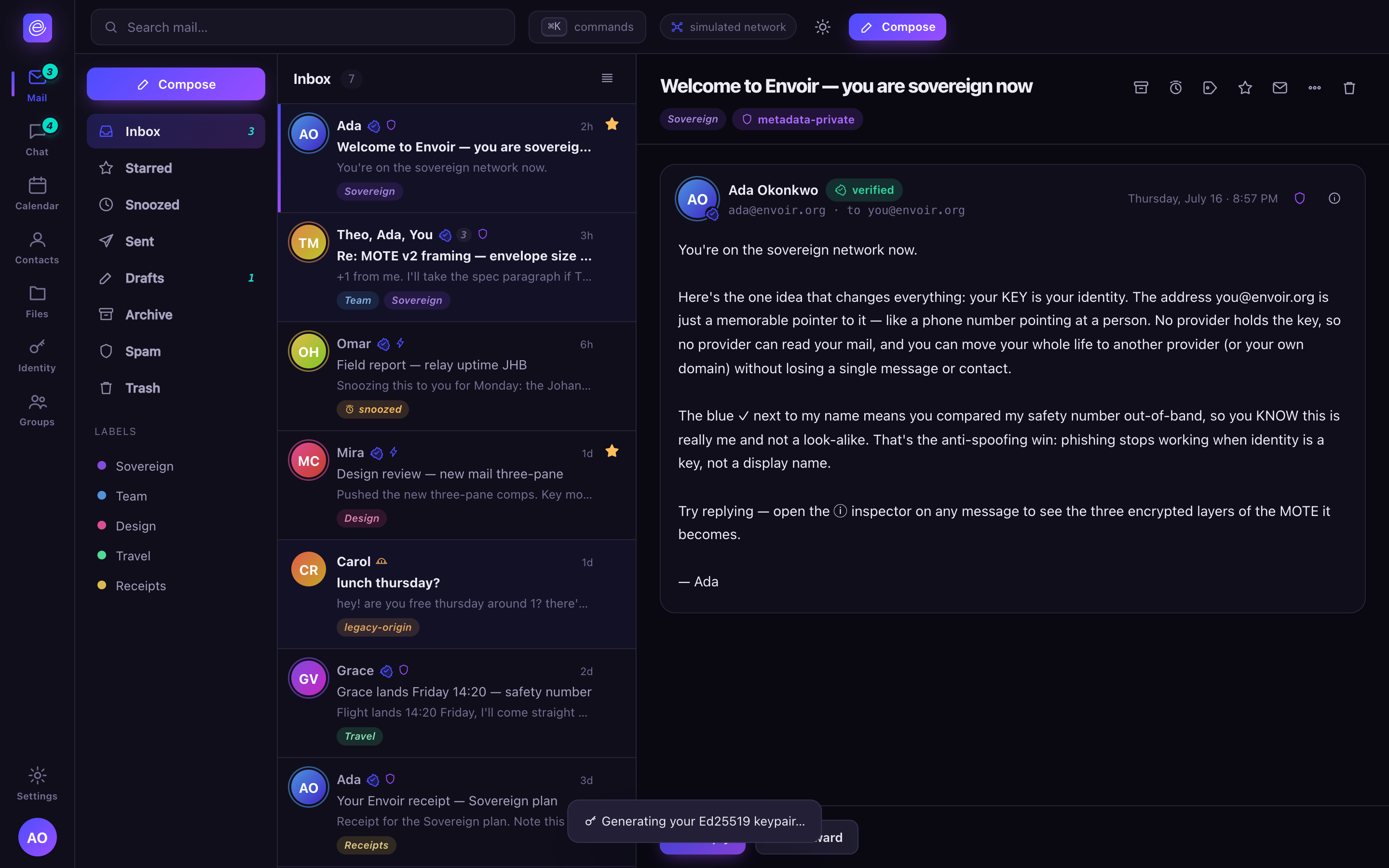Open the commands palette button

point(587,27)
